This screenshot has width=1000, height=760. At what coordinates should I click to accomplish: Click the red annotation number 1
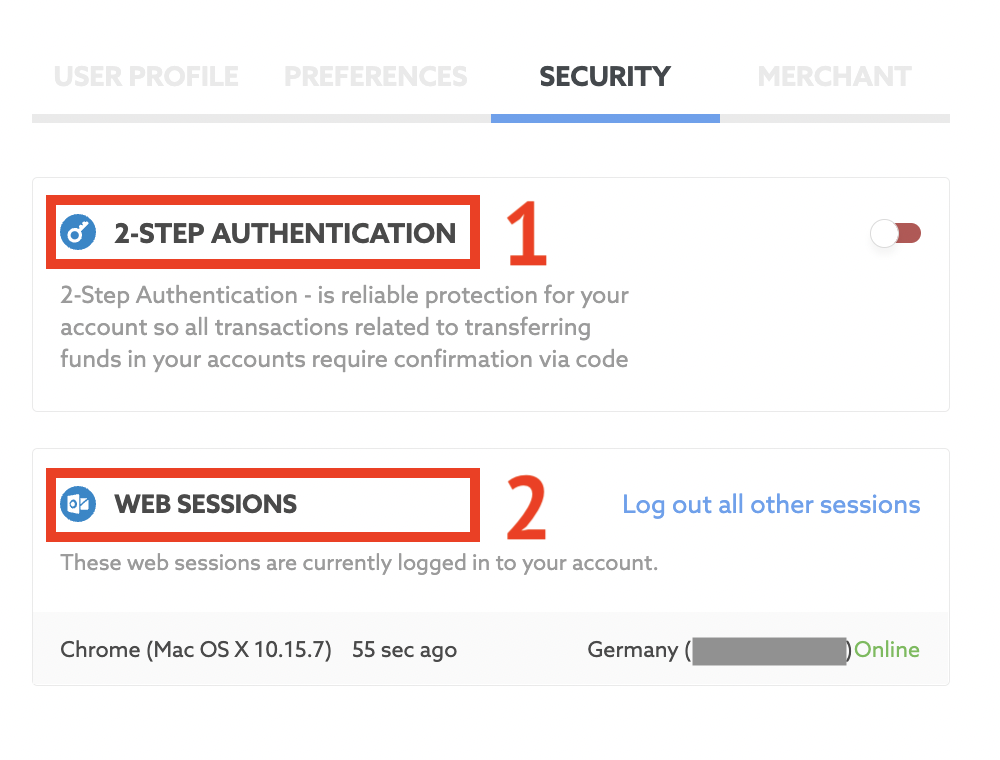click(x=526, y=233)
